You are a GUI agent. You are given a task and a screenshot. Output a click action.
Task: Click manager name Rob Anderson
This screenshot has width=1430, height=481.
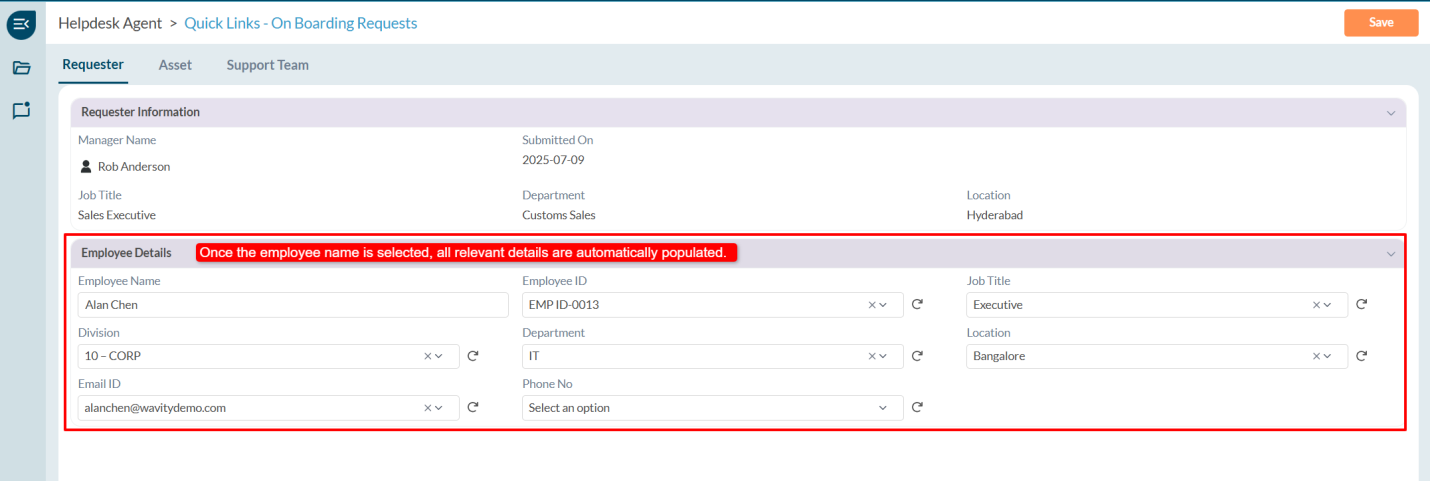click(x=134, y=167)
